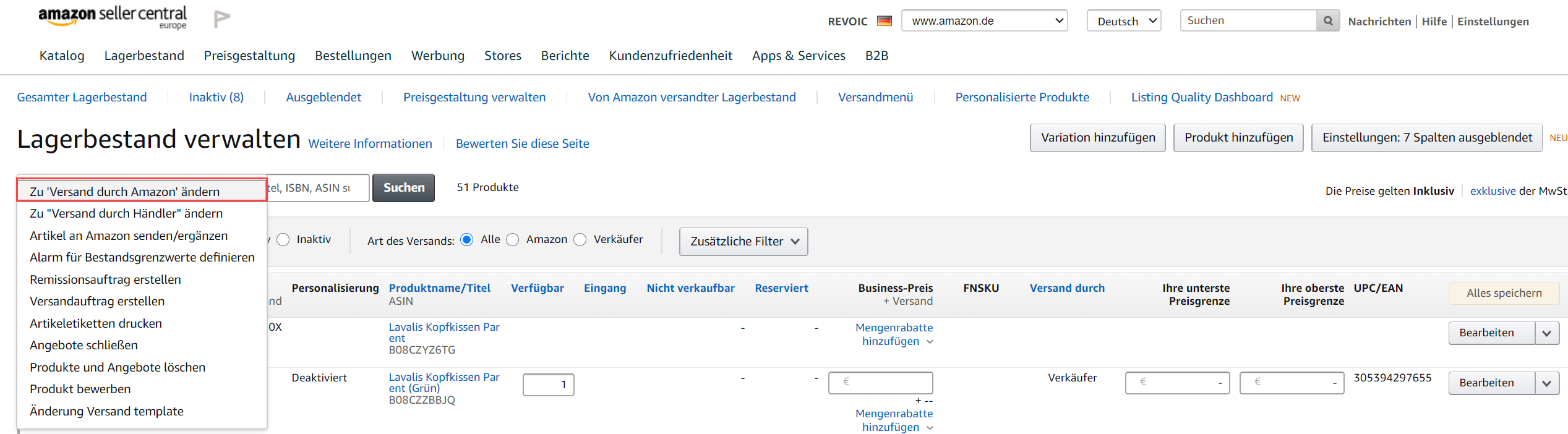Open Versandmenü tab
This screenshot has width=1568, height=434.
875,97
